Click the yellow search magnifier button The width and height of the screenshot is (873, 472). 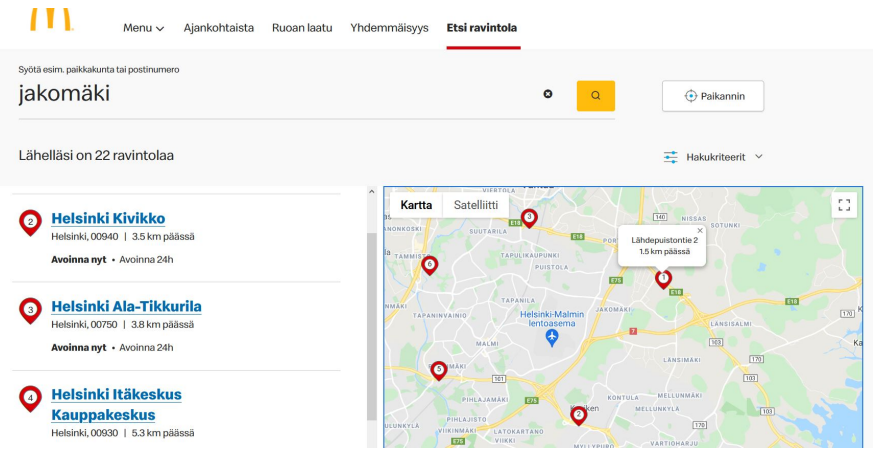(x=596, y=96)
